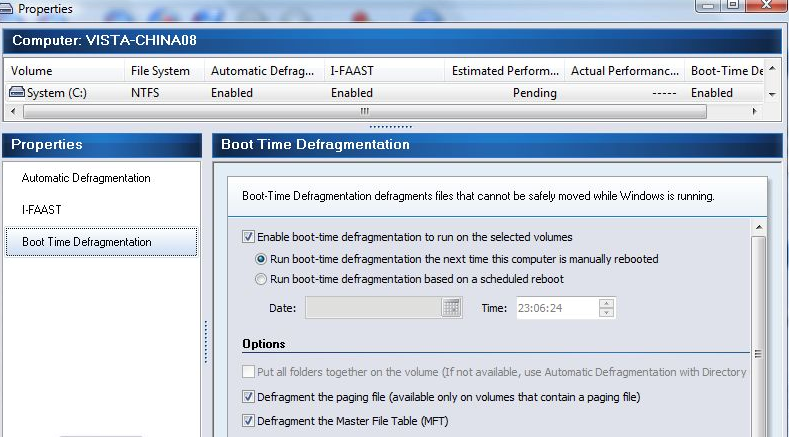
Task: Select the System (C:) volume row
Action: [x=384, y=93]
